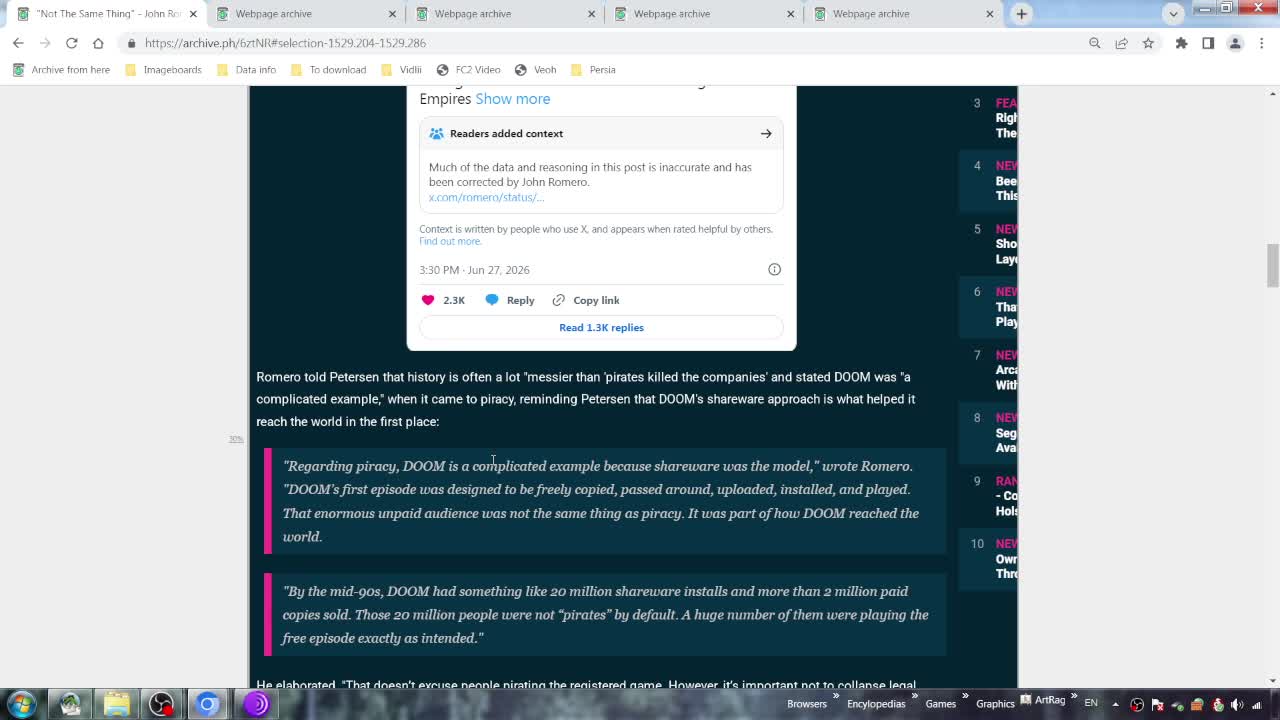Open Chrome extensions puzzle icon
The image size is (1280, 720).
coord(1181,43)
